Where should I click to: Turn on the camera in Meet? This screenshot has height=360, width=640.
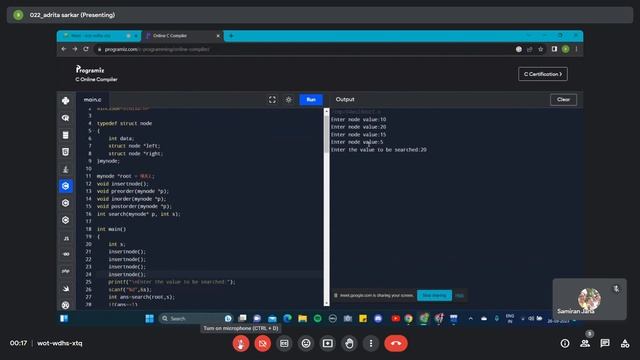tap(262, 343)
